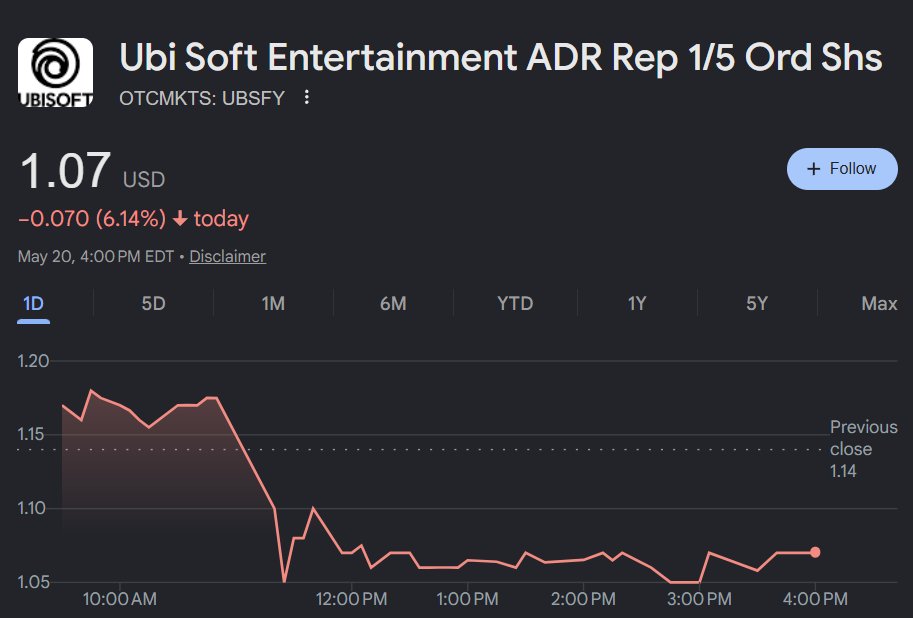The height and width of the screenshot is (618, 913).
Task: Click the 2:00 PM axis label
Action: point(583,599)
